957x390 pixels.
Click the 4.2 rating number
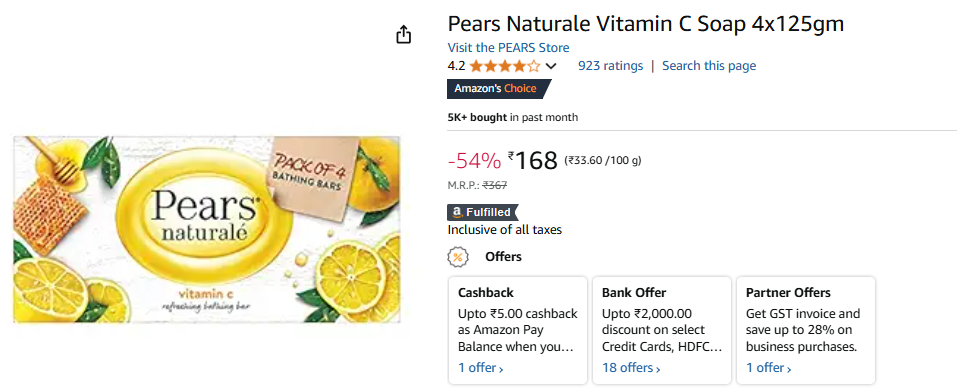(x=456, y=66)
